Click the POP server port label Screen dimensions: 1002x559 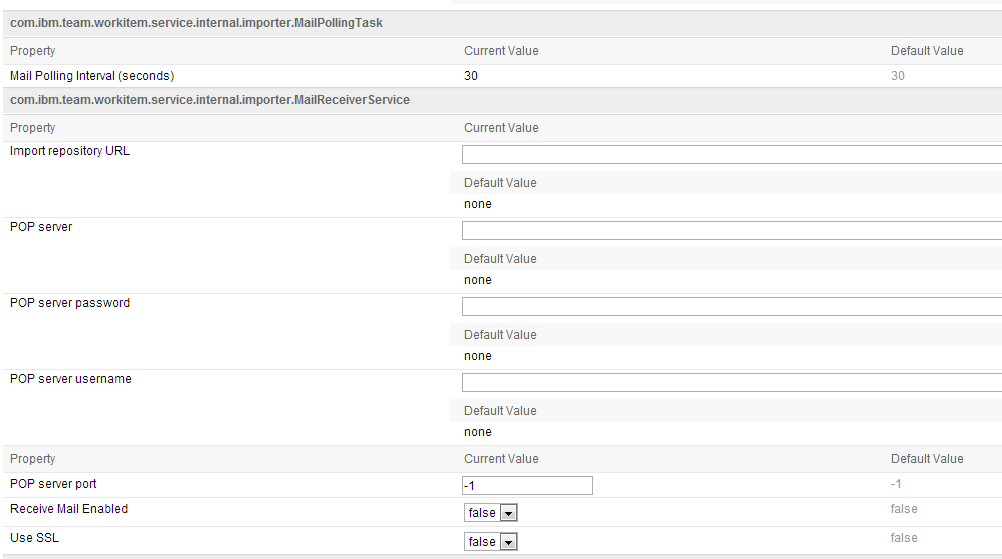53,484
